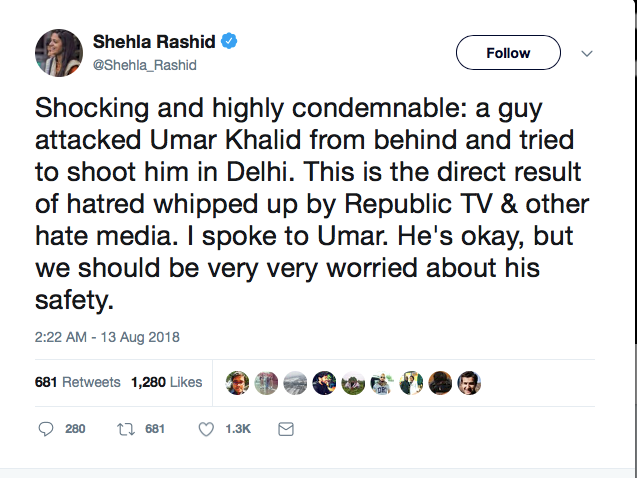The image size is (637, 478).
Task: Click the fourth liker avatar with beard
Action: point(324,383)
